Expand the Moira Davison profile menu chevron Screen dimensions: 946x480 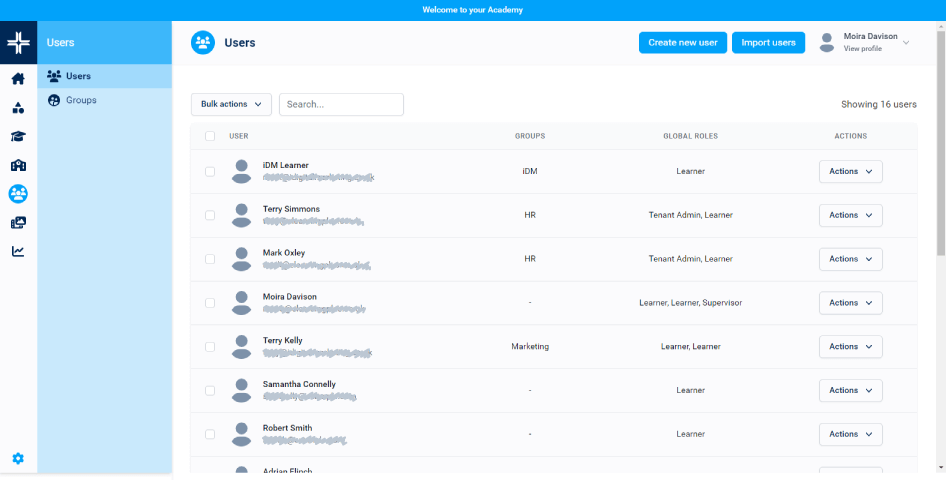pyautogui.click(x=906, y=43)
